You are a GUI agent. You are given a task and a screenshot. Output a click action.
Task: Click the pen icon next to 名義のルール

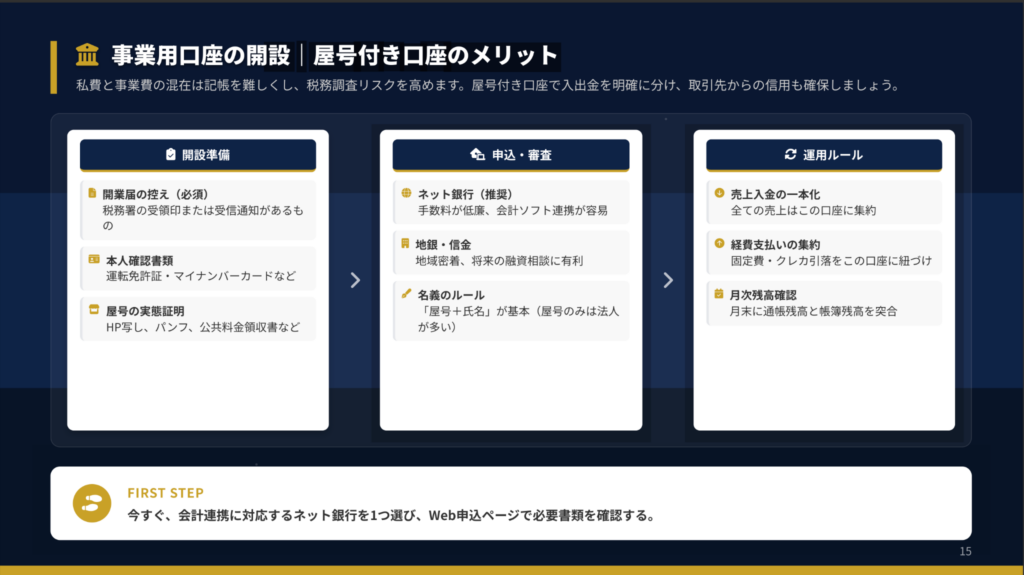tap(405, 295)
